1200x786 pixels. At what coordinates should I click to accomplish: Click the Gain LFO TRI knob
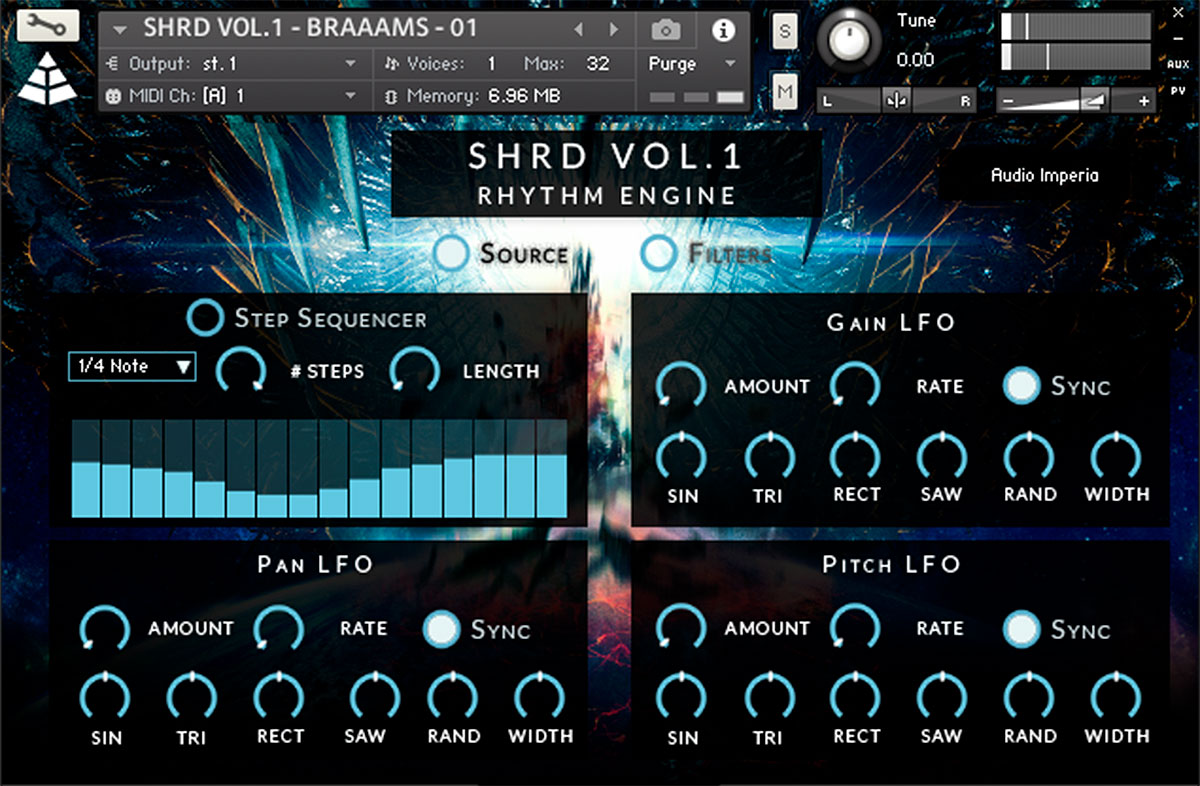click(x=769, y=456)
